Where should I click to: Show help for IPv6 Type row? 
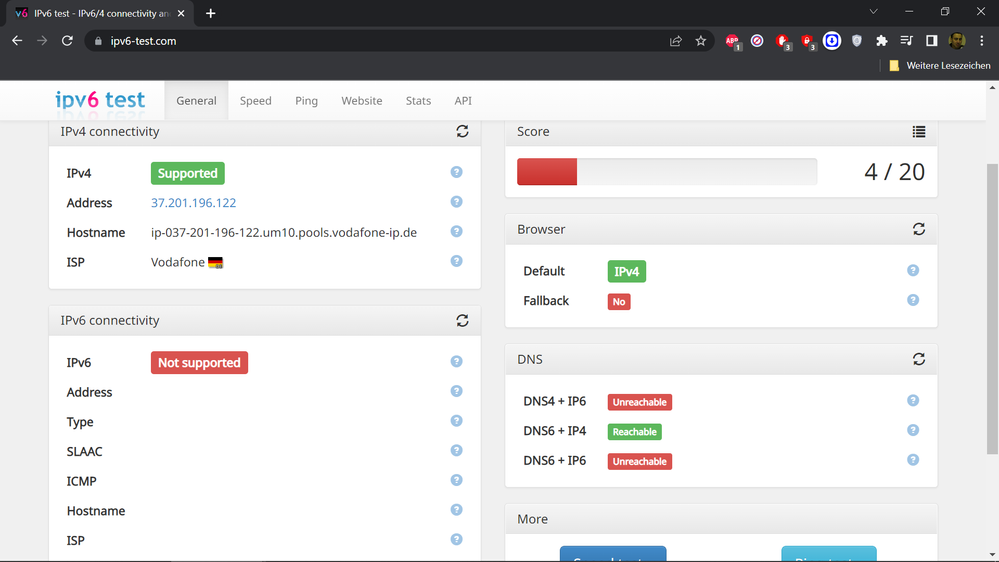click(456, 421)
